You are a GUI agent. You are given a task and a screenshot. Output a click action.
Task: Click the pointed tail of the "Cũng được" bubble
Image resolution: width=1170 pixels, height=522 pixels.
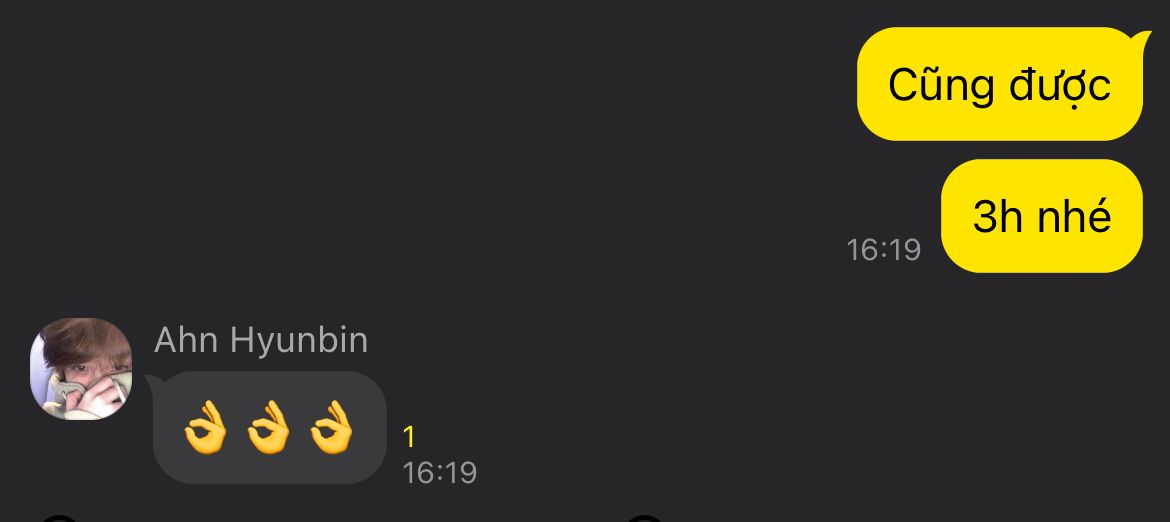click(x=1140, y=39)
